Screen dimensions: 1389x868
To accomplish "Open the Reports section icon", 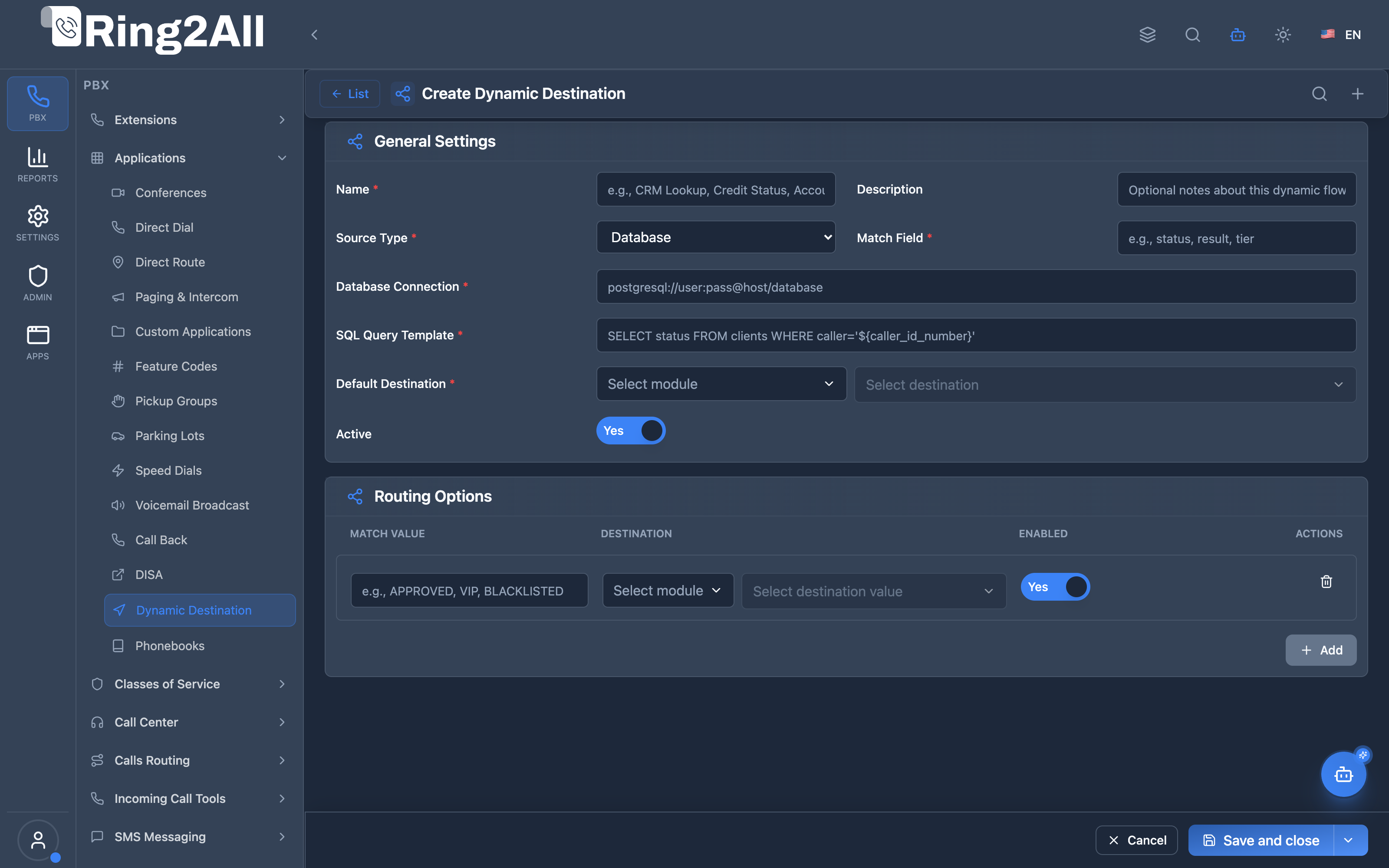I will pyautogui.click(x=37, y=165).
